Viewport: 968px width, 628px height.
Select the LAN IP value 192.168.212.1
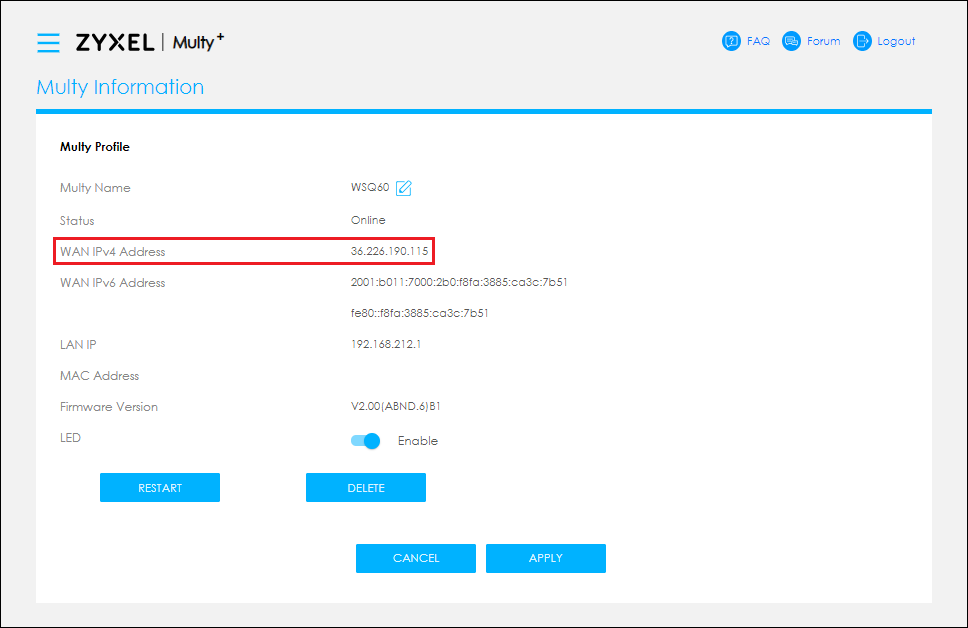(386, 344)
